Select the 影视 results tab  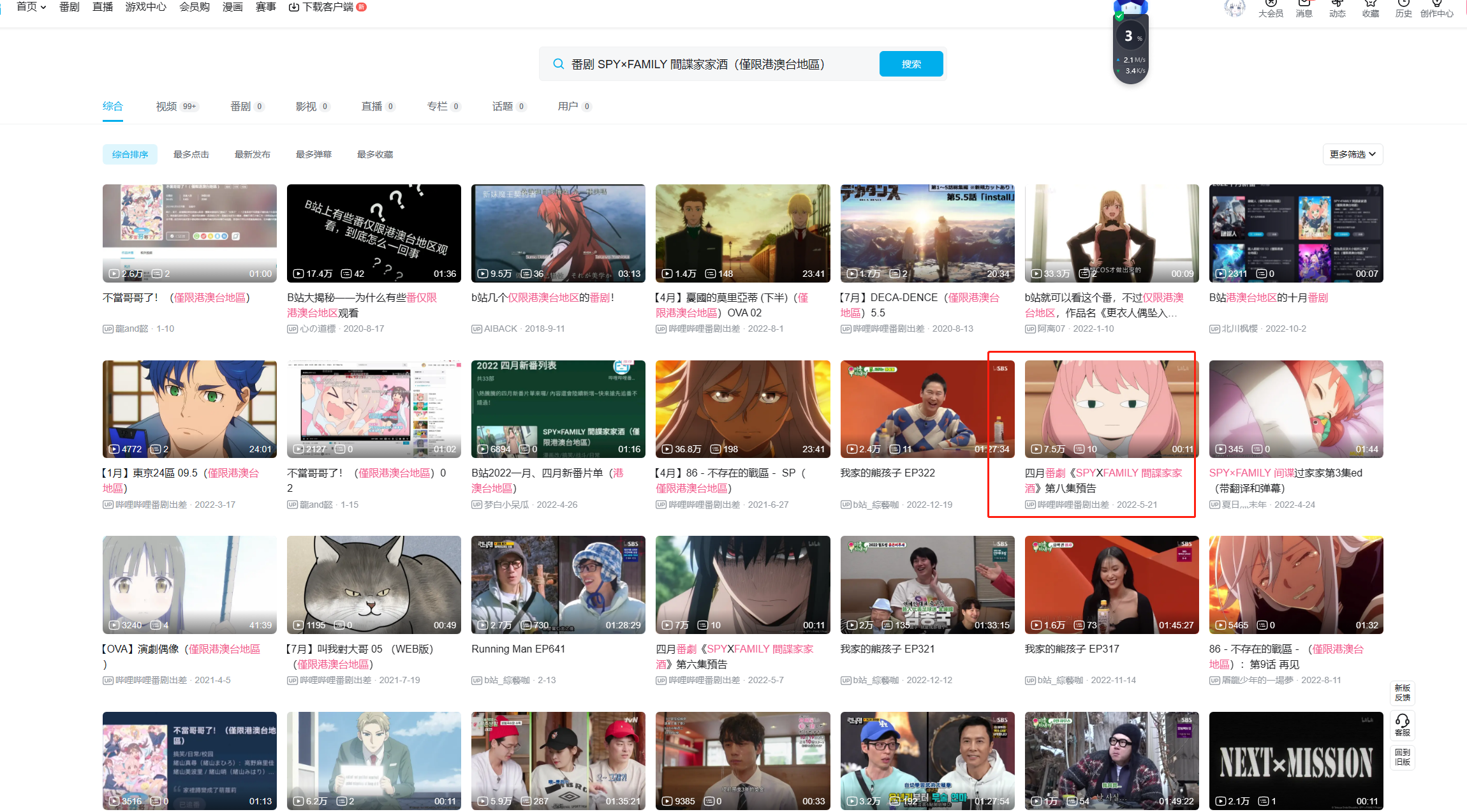point(313,107)
